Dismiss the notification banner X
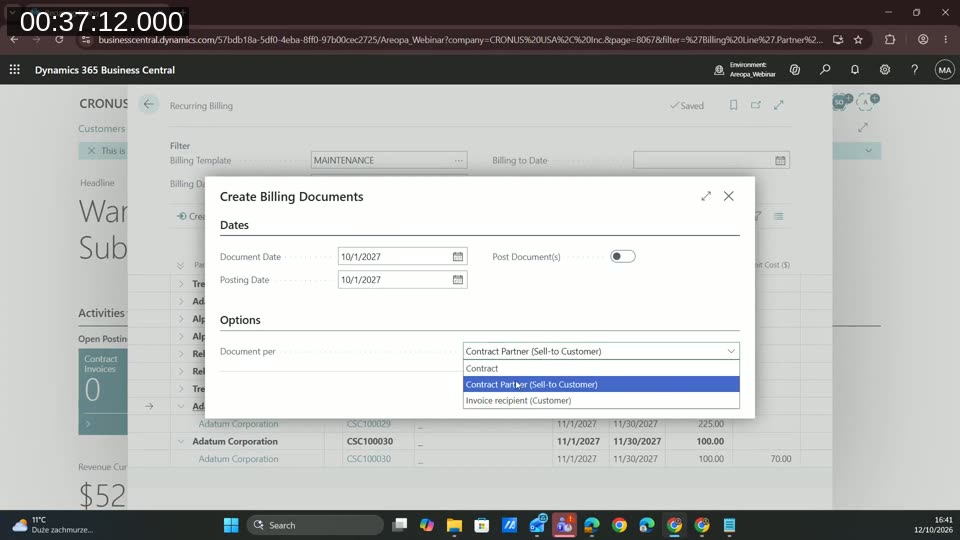 [91, 151]
